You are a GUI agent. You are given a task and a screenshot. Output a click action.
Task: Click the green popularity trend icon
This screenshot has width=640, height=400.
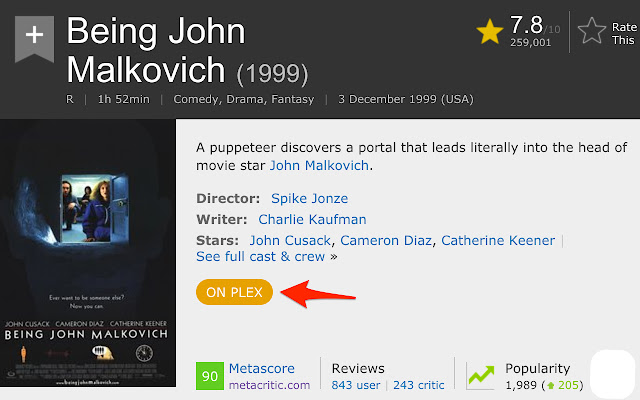pyautogui.click(x=481, y=376)
